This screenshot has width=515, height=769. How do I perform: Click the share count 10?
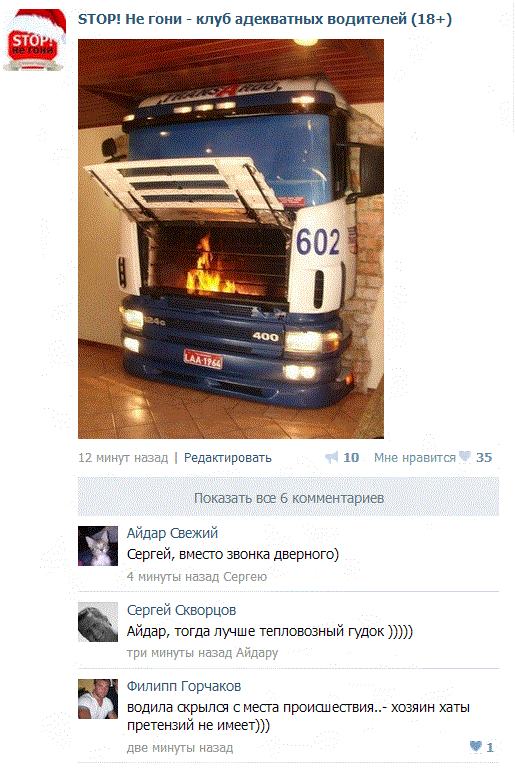coord(351,458)
